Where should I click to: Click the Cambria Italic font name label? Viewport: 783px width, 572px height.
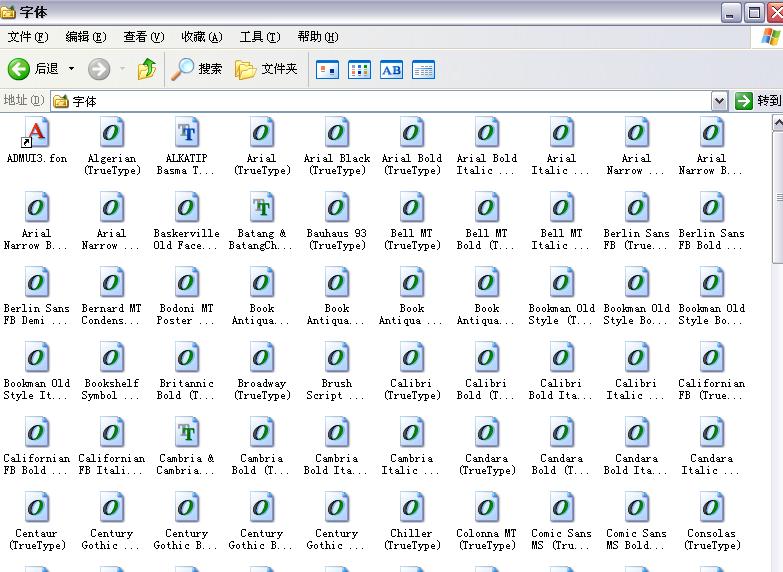point(411,465)
